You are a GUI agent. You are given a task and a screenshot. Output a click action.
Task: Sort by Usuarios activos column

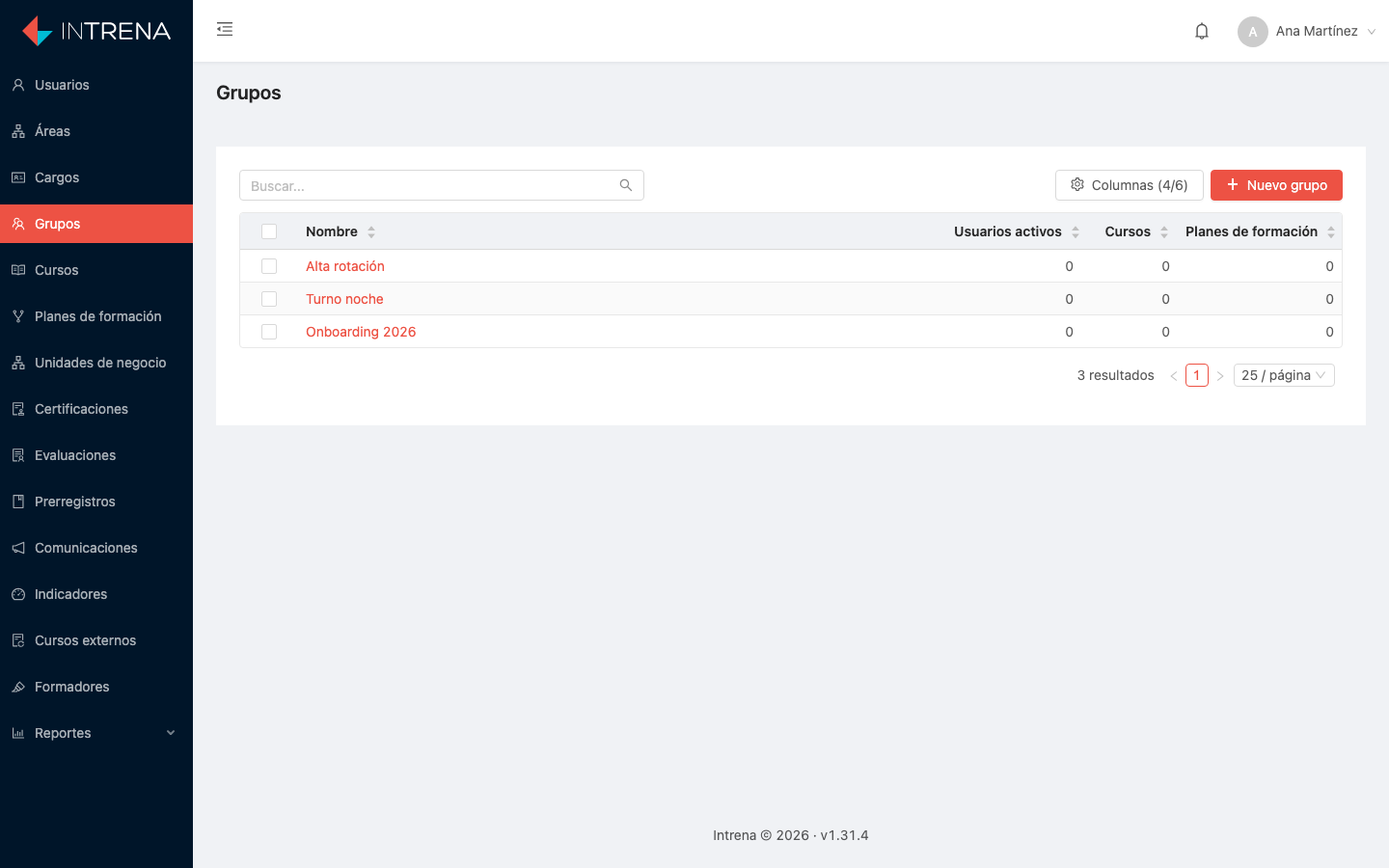(1017, 231)
